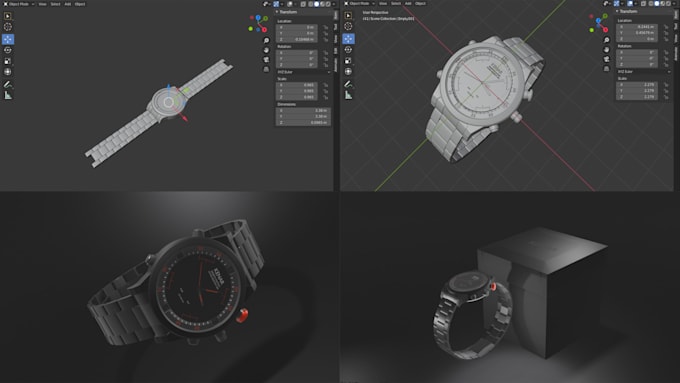
Task: Click Scale Z field in right viewport
Action: (x=637, y=97)
